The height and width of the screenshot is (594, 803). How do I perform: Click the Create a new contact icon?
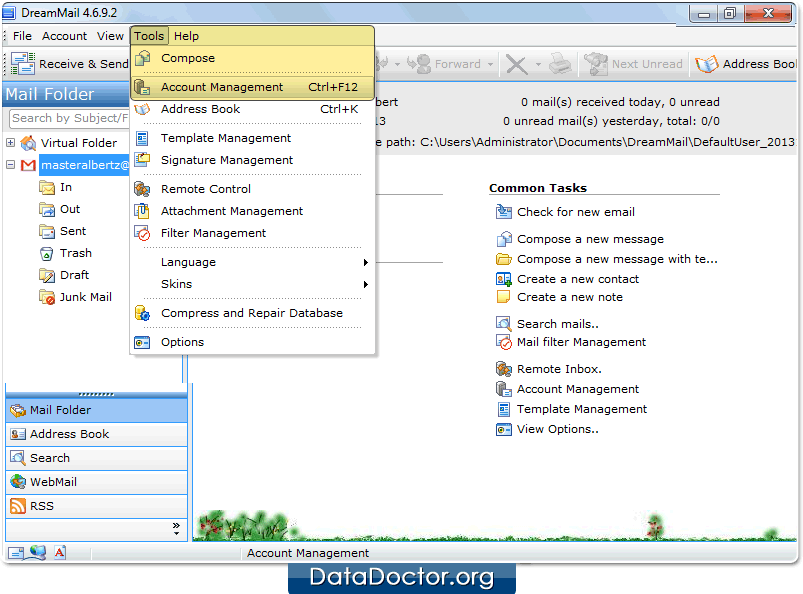coord(504,279)
